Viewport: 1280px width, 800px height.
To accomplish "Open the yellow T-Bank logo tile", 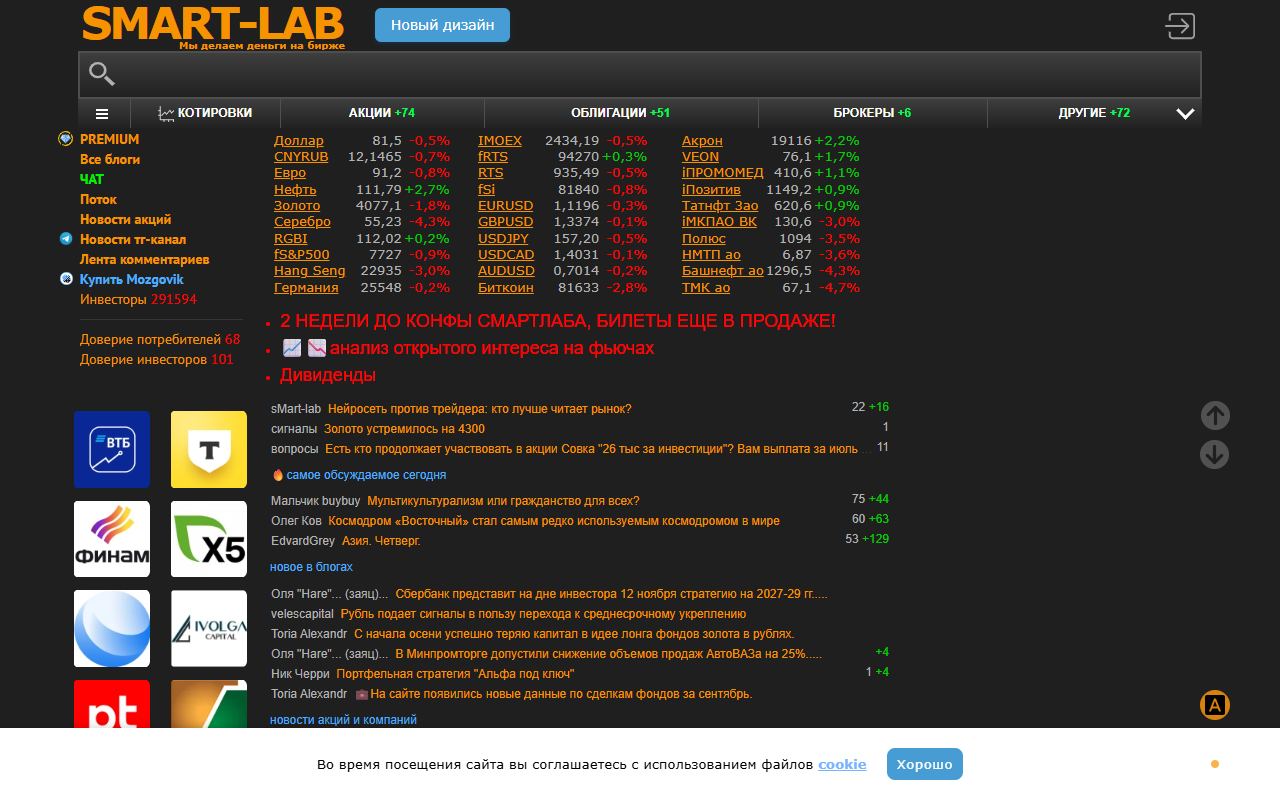I will click(209, 450).
